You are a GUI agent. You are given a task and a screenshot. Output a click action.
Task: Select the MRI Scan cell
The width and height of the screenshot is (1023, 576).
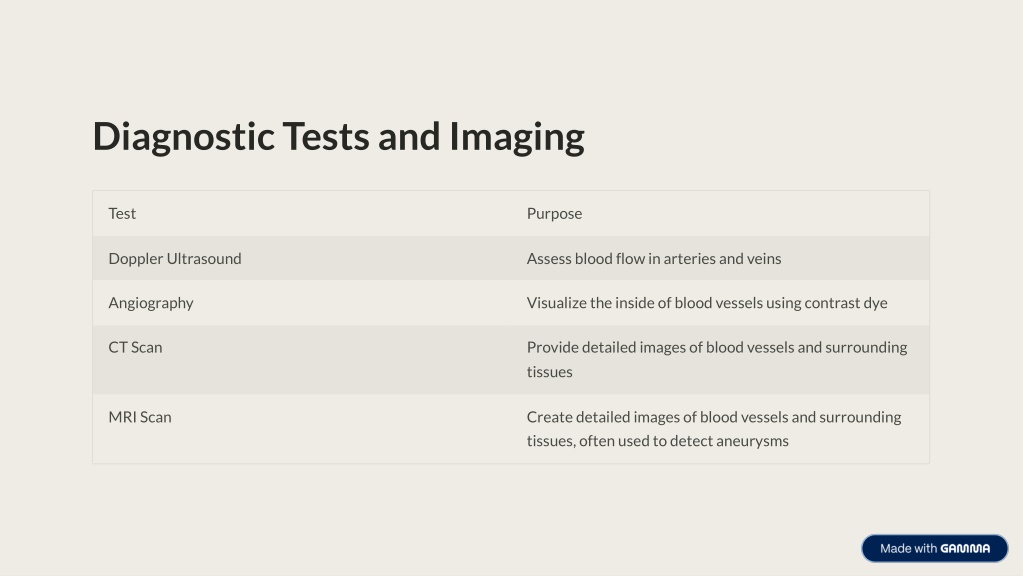(x=302, y=429)
